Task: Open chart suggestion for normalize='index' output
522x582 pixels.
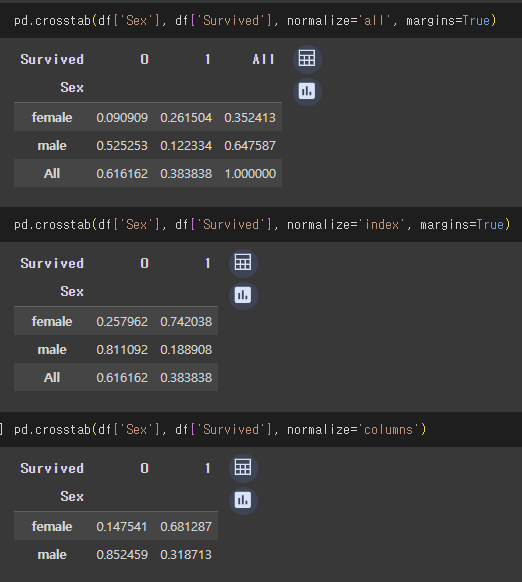Action: click(243, 295)
